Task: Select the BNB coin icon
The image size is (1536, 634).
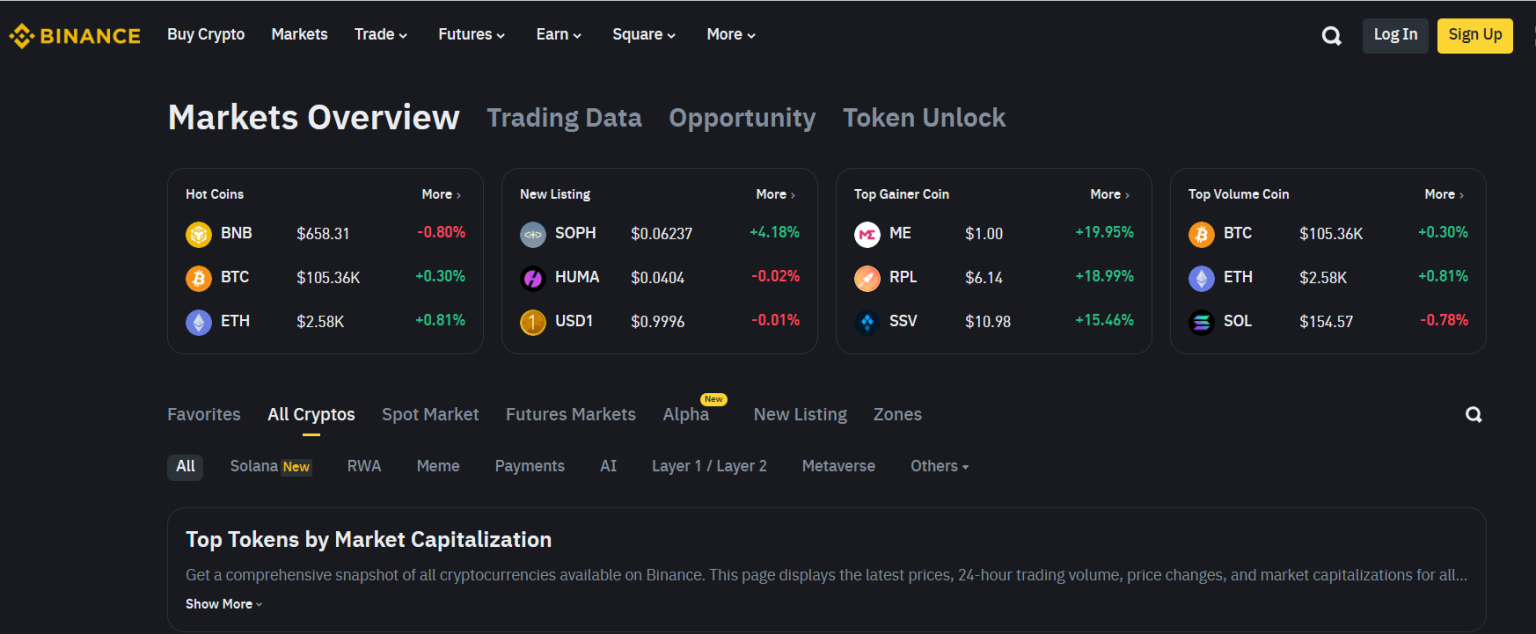Action: coord(198,233)
